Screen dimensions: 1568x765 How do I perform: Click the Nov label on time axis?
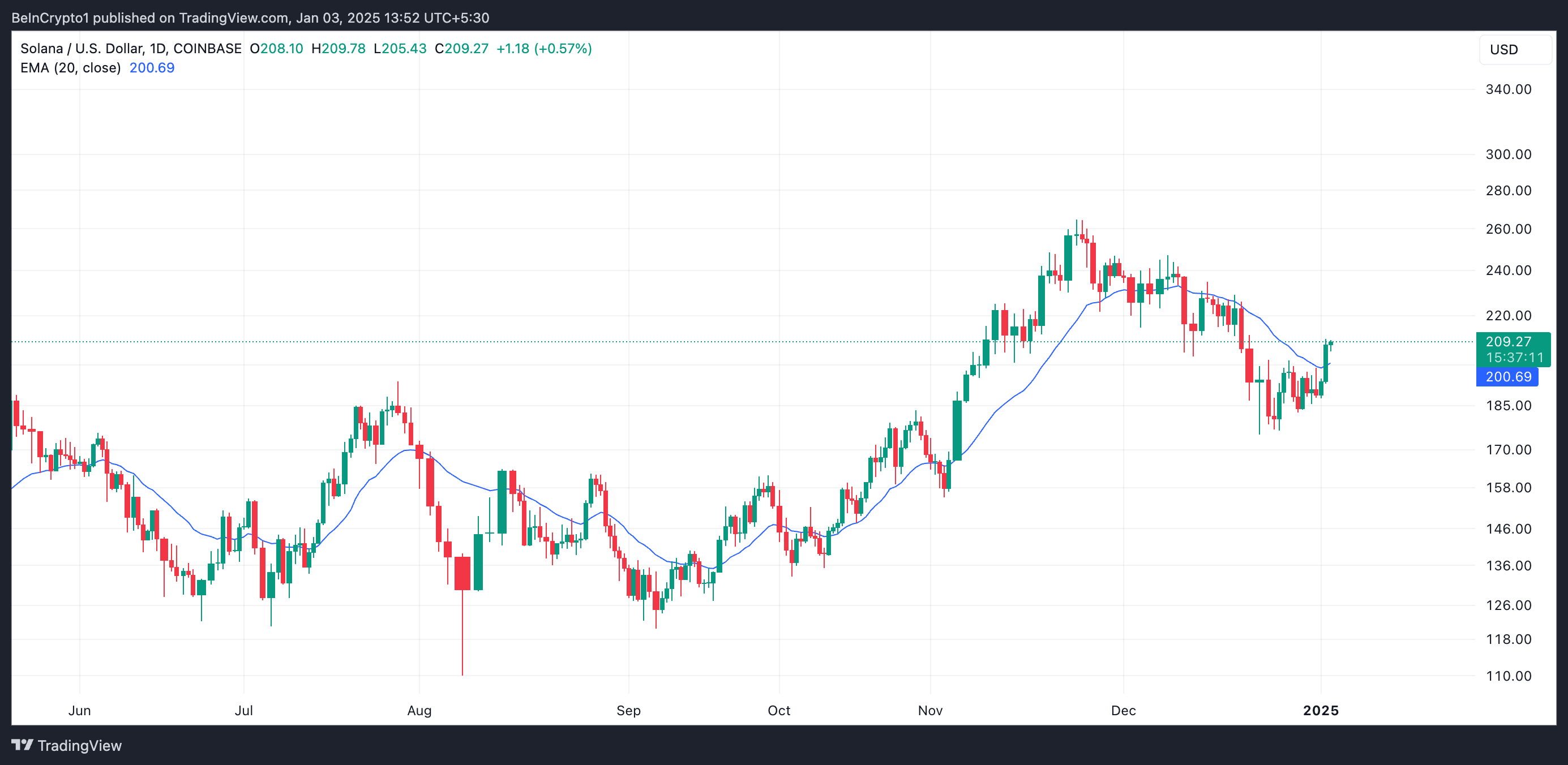(x=929, y=710)
